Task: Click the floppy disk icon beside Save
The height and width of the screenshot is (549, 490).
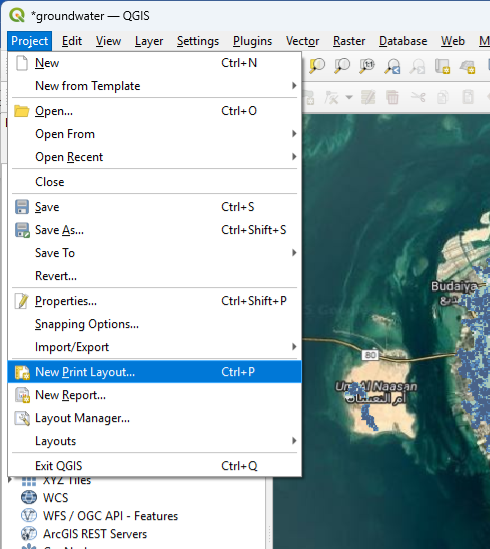Action: (x=22, y=207)
